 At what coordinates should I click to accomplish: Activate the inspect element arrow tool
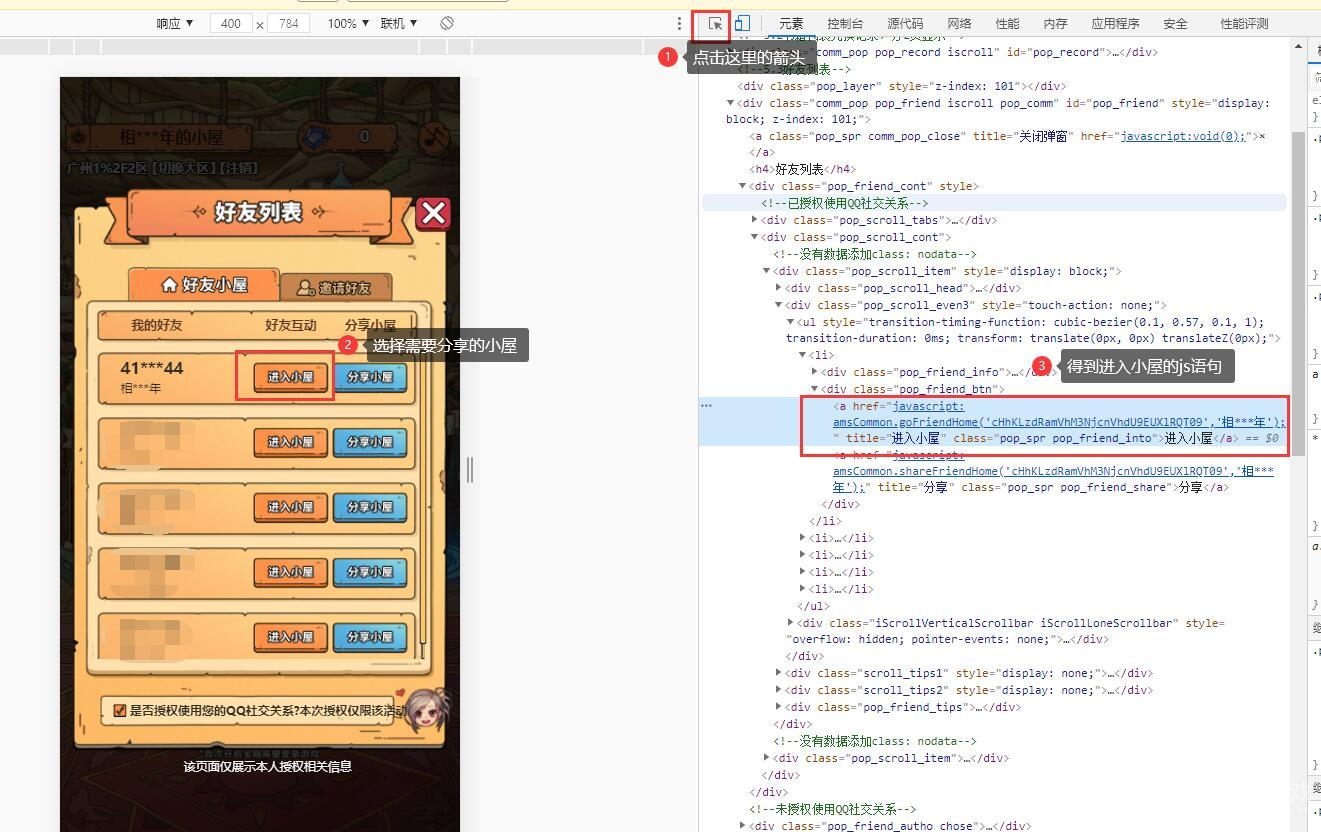(x=715, y=23)
